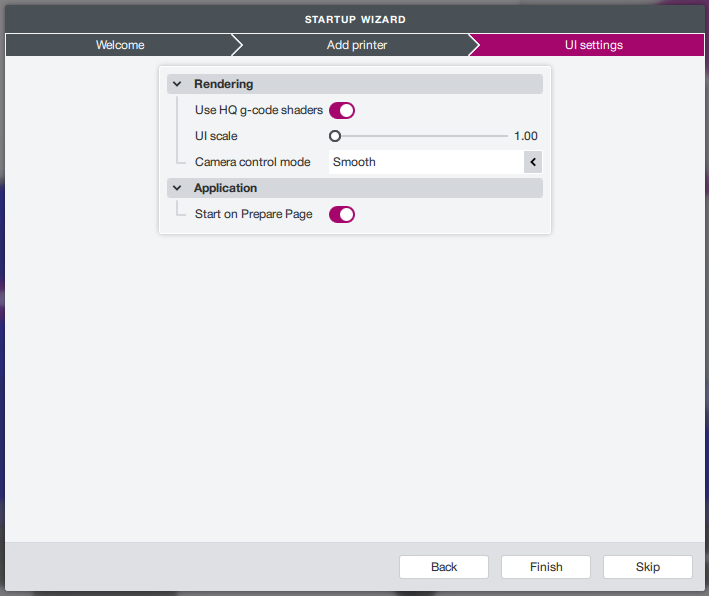
Task: Switch to the Add printer step
Action: pyautogui.click(x=356, y=45)
